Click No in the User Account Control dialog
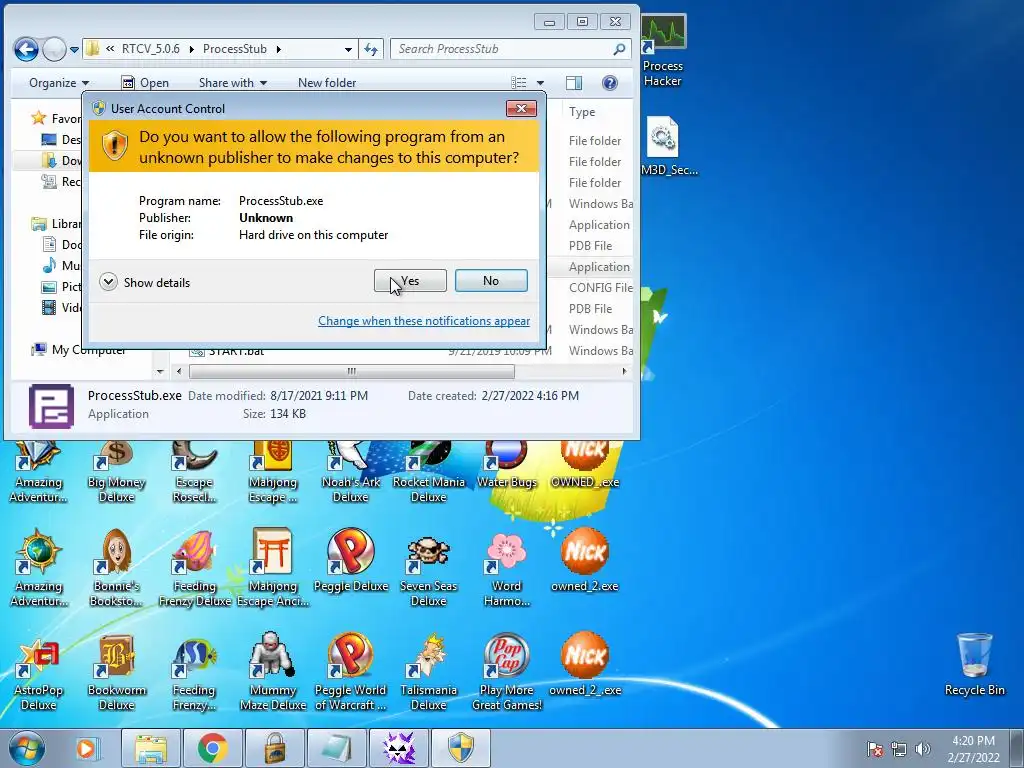Screen dimensions: 1024x768 pyautogui.click(x=491, y=281)
